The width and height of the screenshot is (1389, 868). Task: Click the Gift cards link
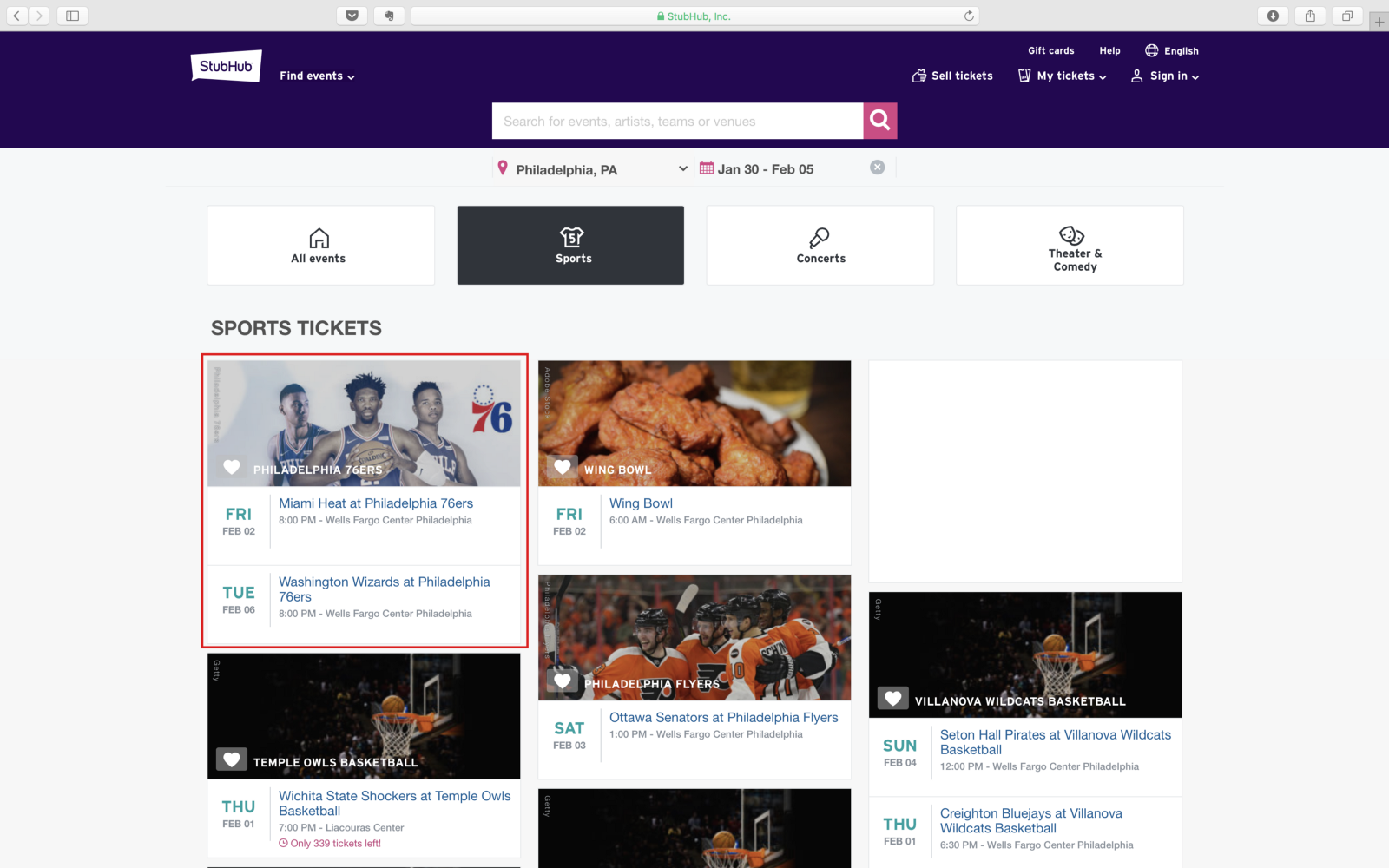click(1050, 51)
